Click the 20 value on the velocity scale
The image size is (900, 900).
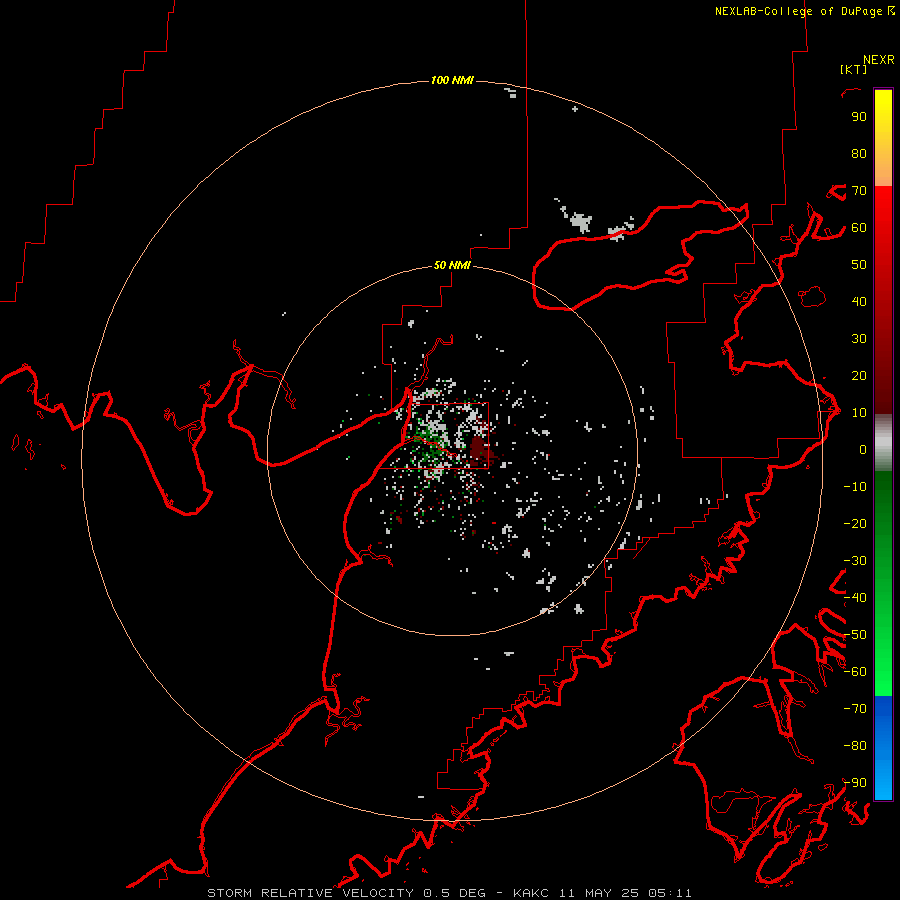859,376
